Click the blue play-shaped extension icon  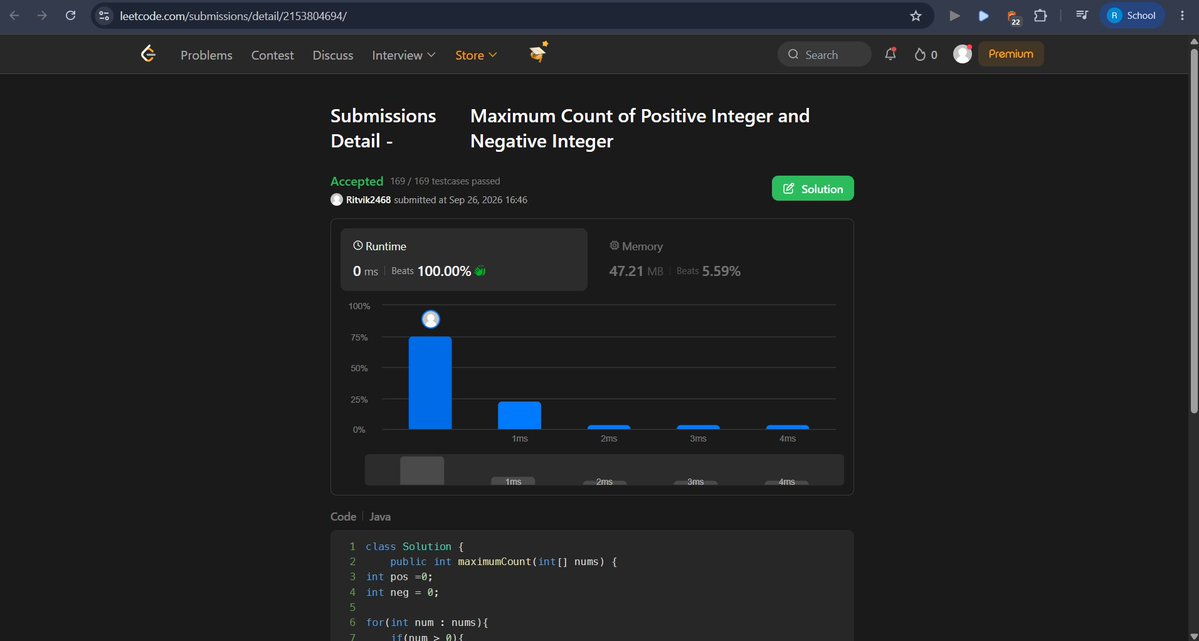tap(983, 15)
